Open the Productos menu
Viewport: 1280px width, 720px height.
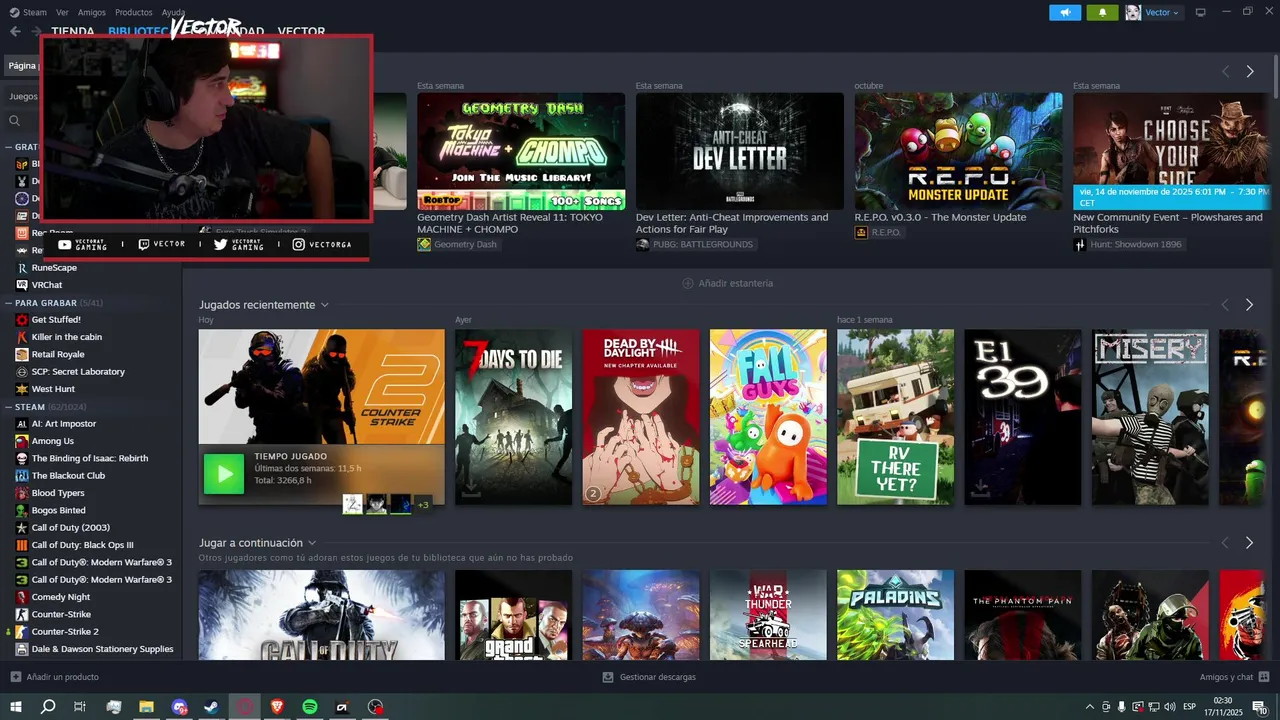(x=134, y=12)
